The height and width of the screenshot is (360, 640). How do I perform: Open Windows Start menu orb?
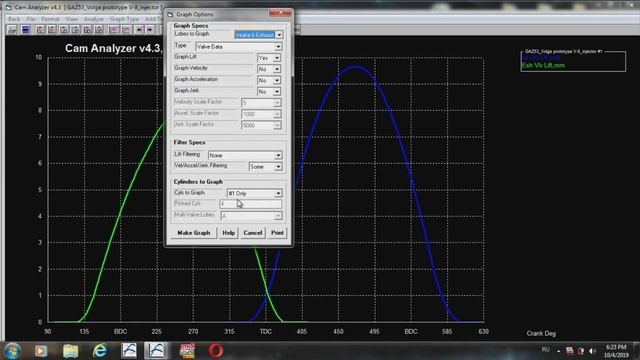click(x=13, y=351)
